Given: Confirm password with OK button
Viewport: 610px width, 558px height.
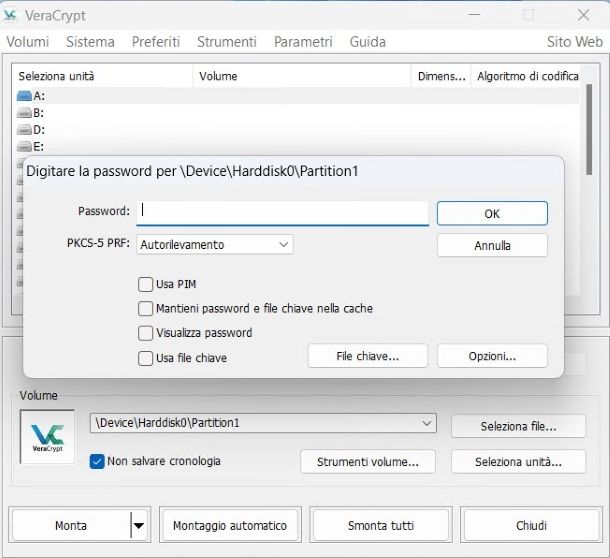Looking at the screenshot, I should [492, 213].
